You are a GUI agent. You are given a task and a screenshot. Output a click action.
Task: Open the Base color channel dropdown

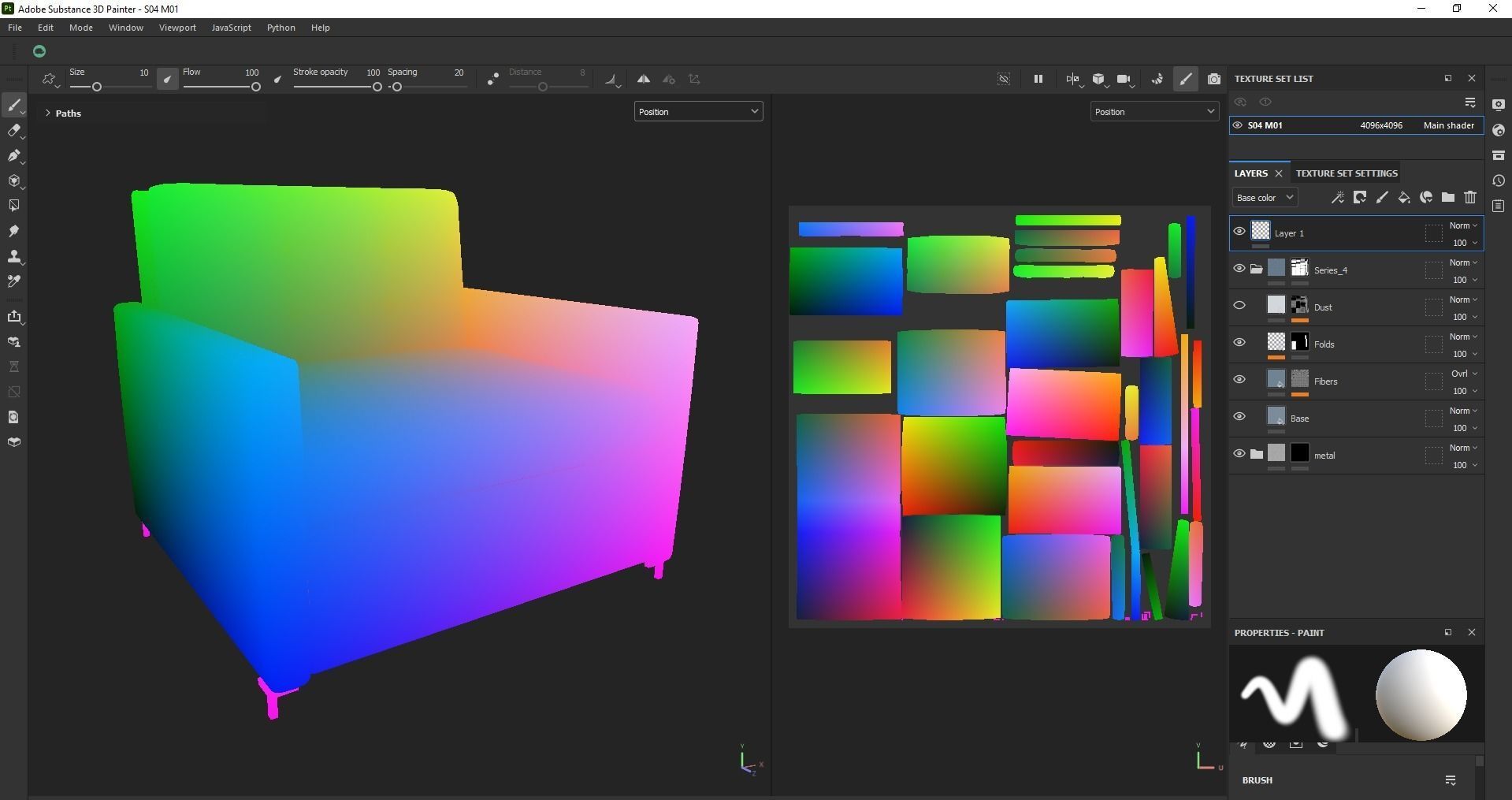pos(1265,198)
